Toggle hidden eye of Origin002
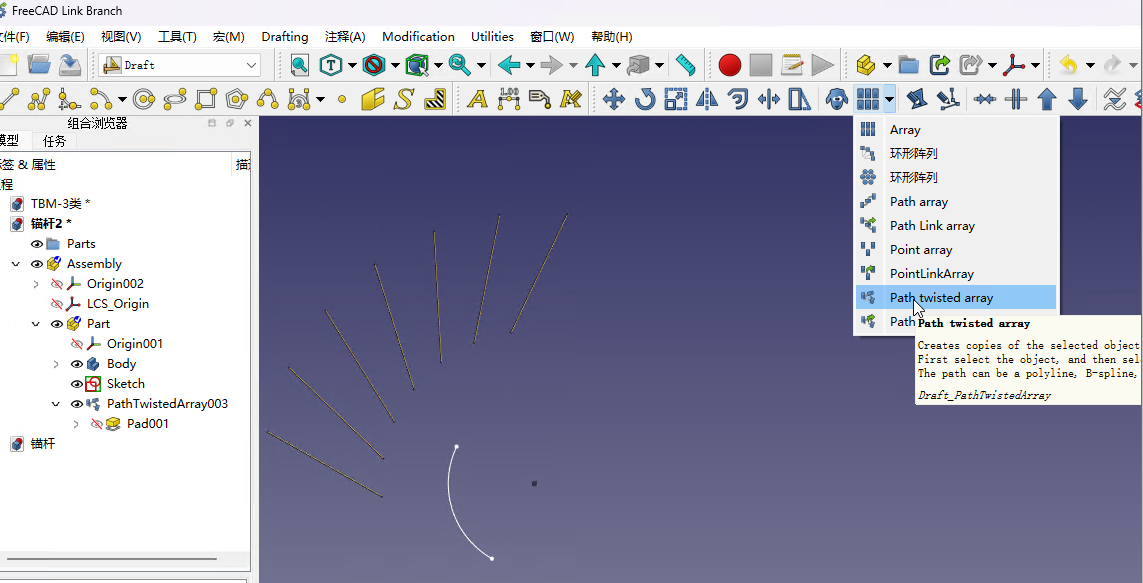The image size is (1143, 583). [x=56, y=283]
